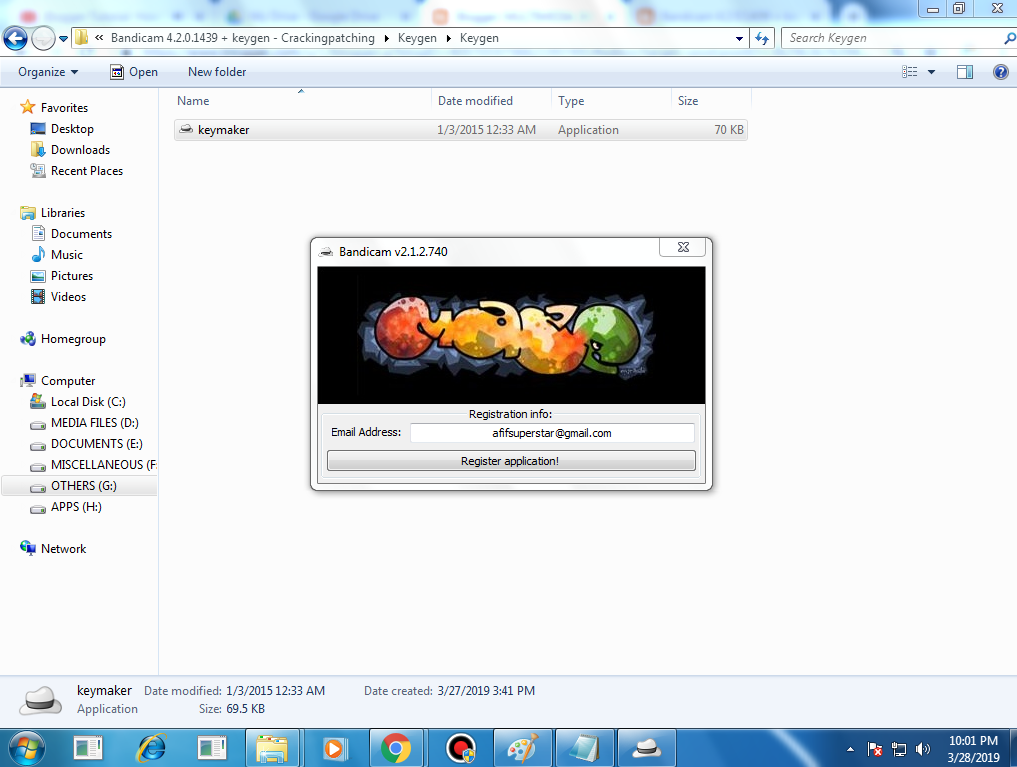
Task: Click the Back navigation arrow in Explorer
Action: tap(16, 38)
